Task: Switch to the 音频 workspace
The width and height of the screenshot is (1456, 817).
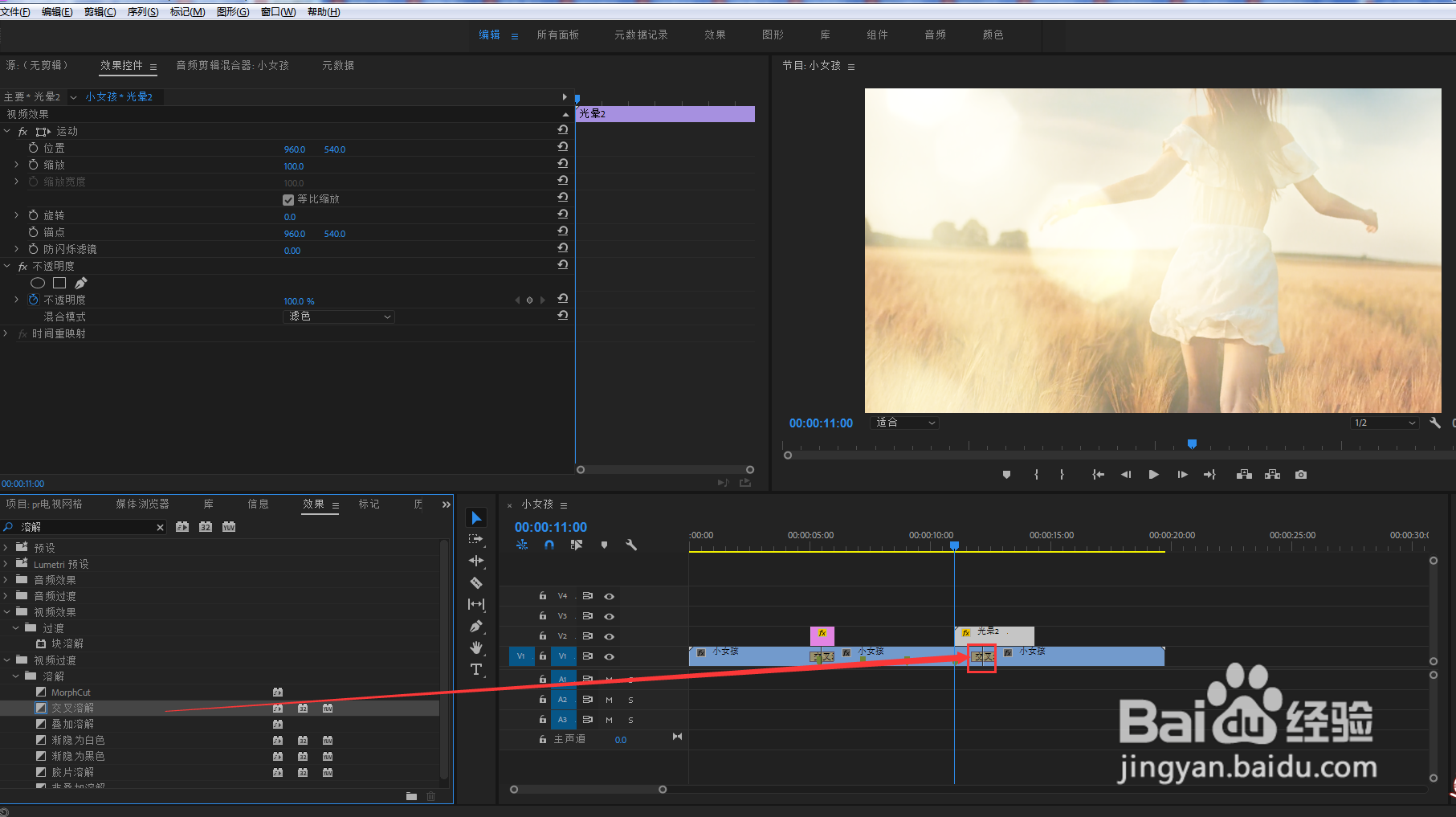Action: pos(936,35)
